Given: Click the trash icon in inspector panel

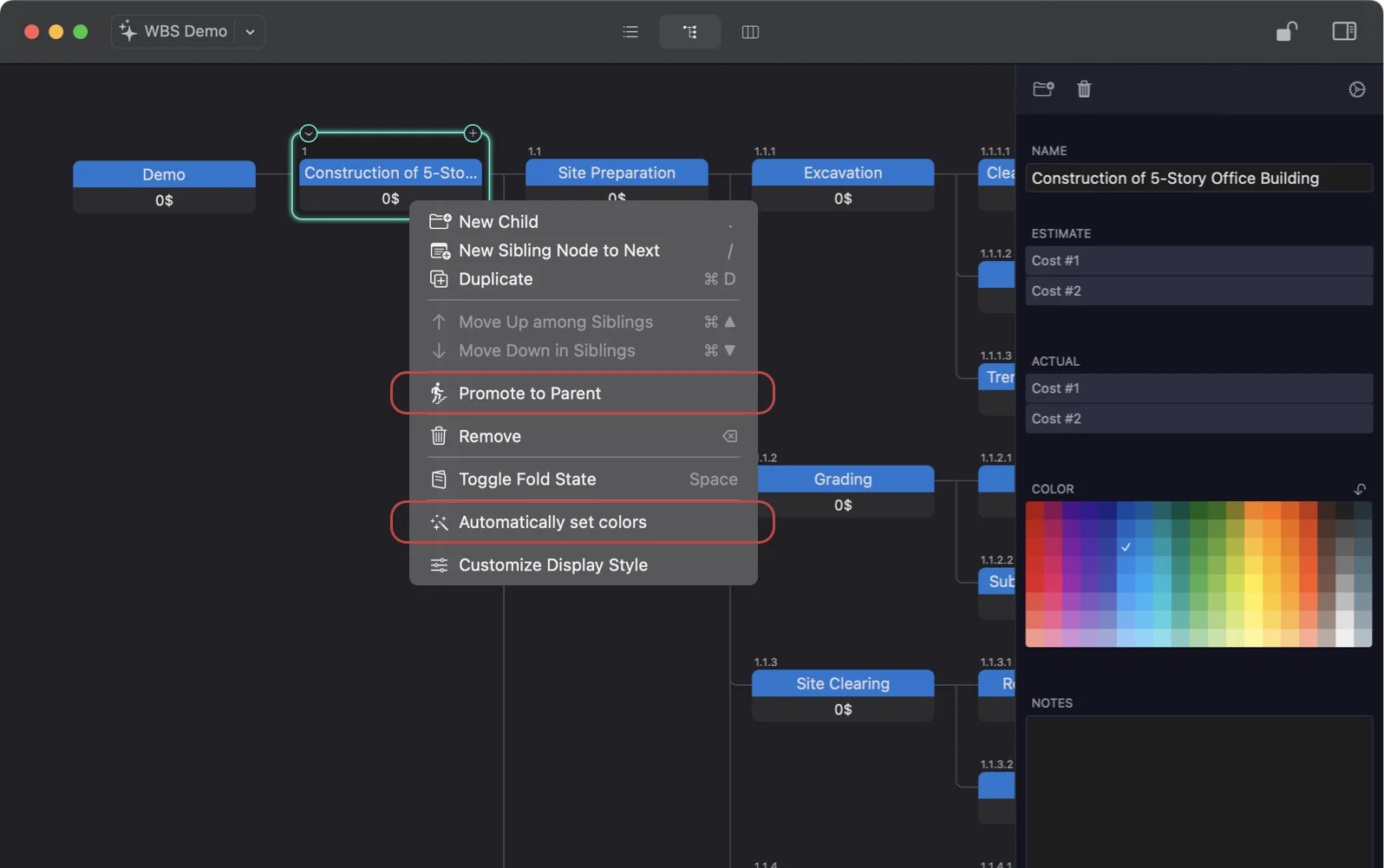Looking at the screenshot, I should [1084, 89].
